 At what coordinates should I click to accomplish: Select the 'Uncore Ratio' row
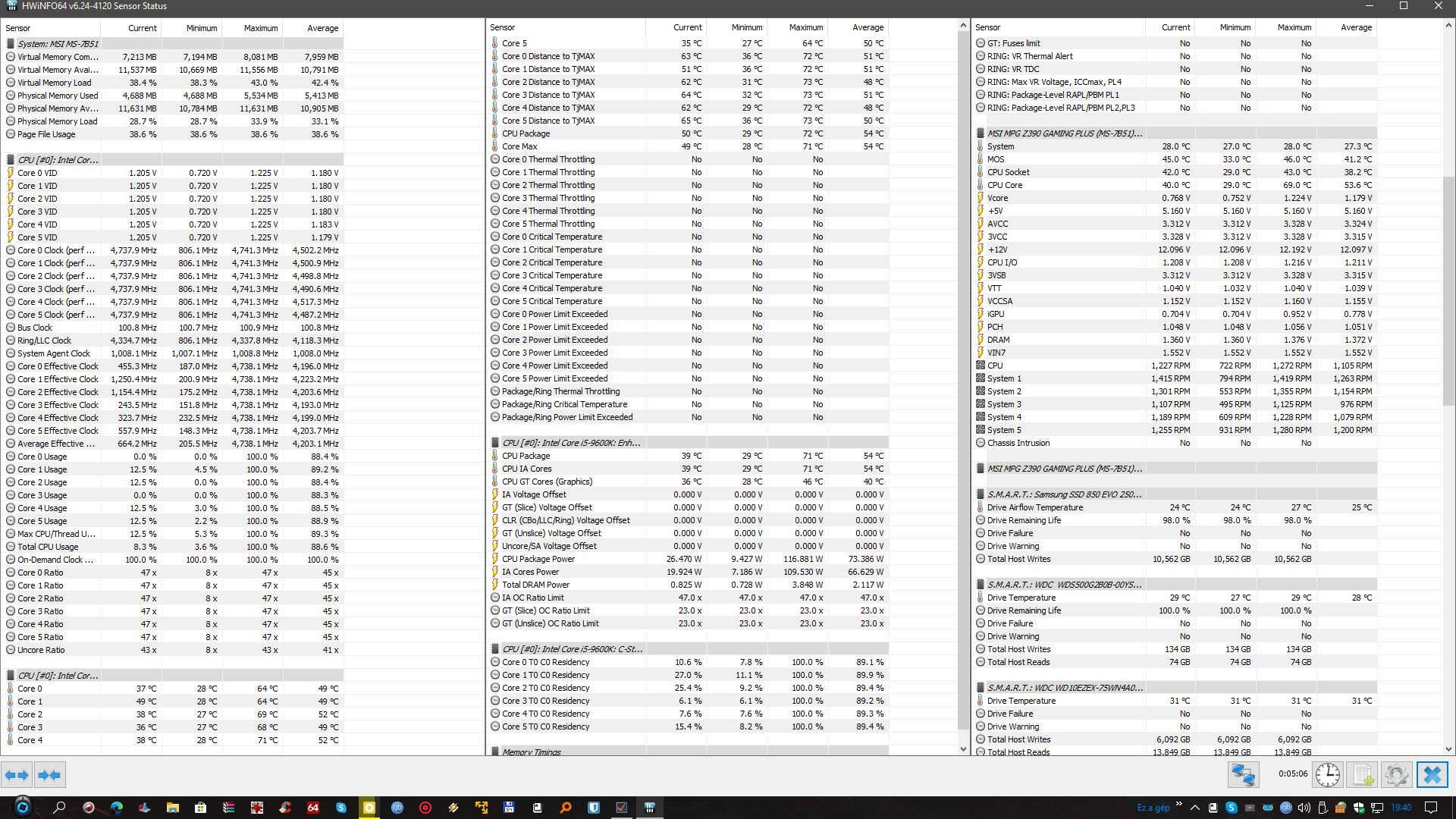[x=173, y=650]
